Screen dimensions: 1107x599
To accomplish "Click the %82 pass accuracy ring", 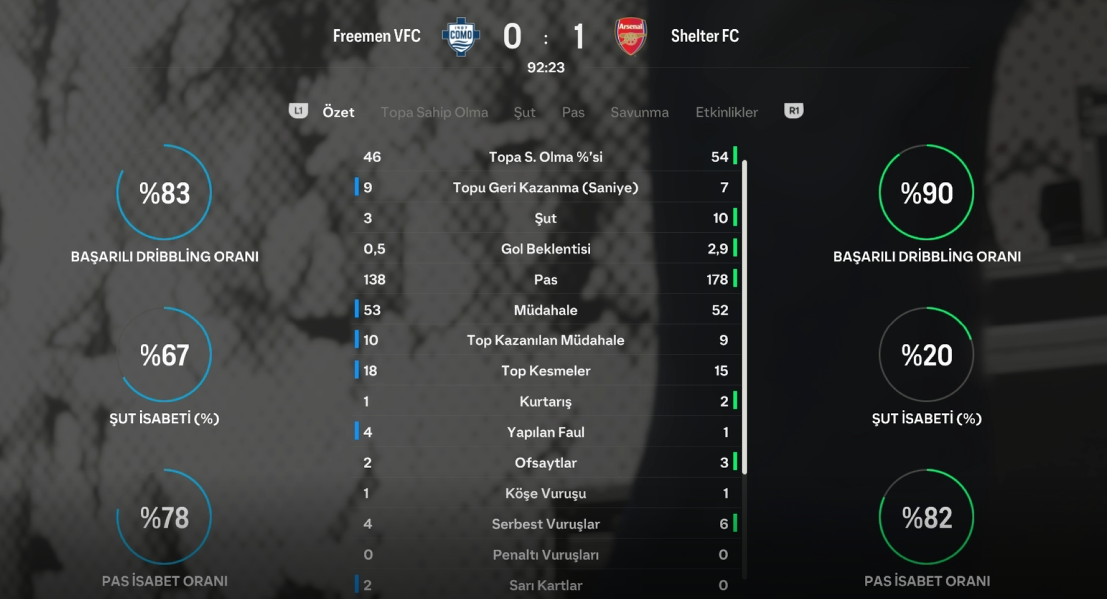I will click(x=926, y=517).
